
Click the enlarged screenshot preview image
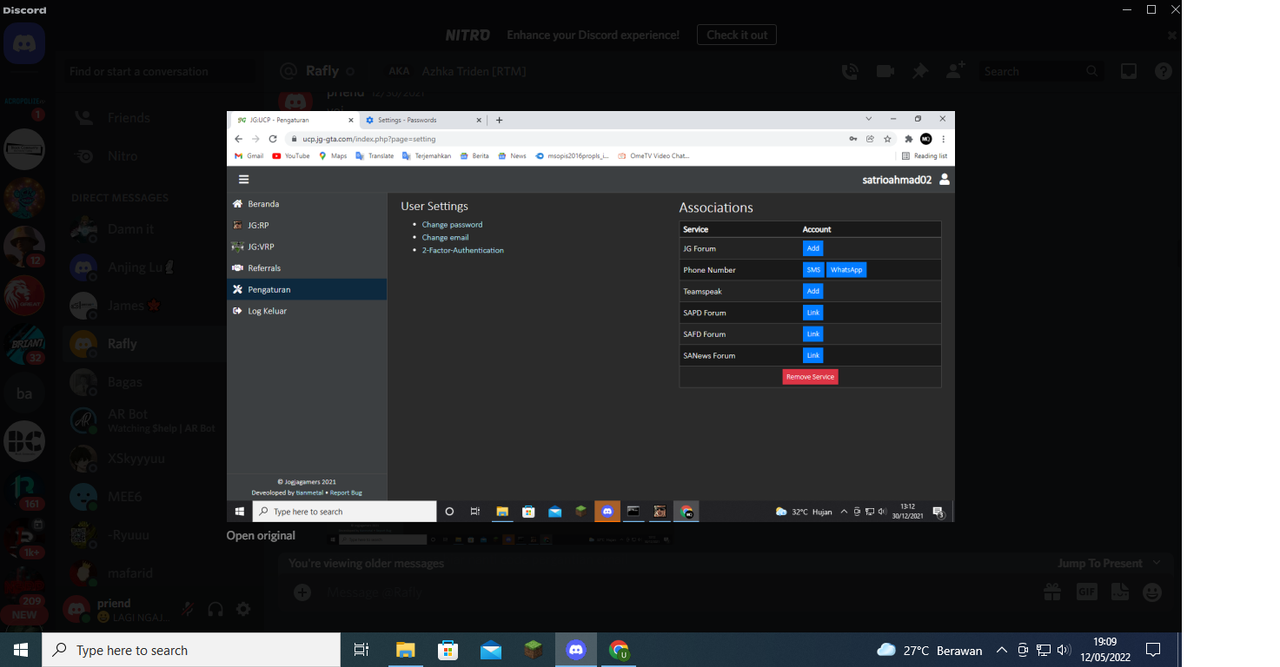pos(591,316)
